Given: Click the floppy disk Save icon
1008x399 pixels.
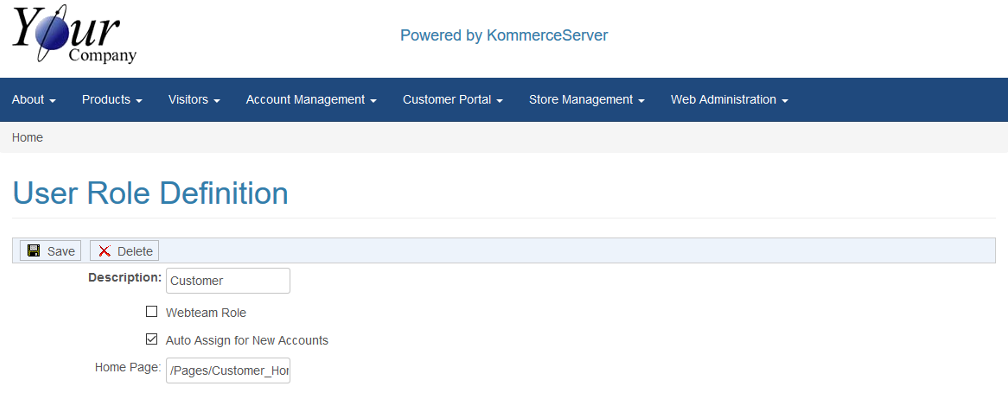Looking at the screenshot, I should point(34,251).
